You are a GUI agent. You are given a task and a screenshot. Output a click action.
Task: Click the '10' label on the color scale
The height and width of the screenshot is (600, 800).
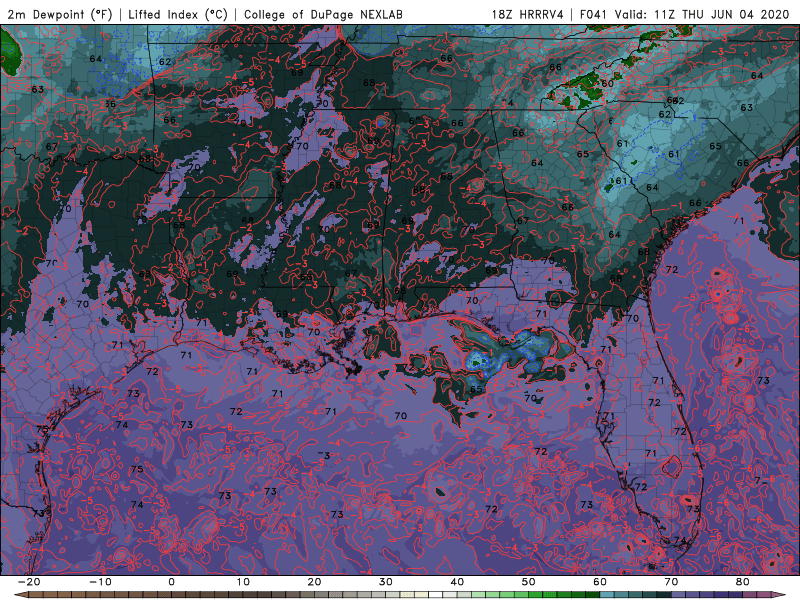[x=243, y=582]
